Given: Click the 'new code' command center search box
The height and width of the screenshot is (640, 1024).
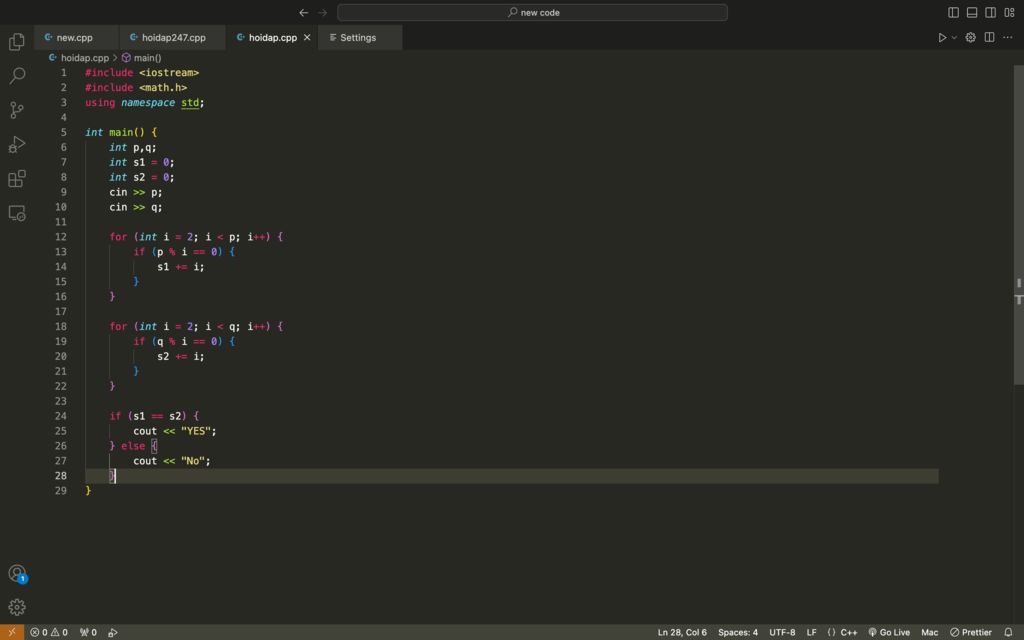Looking at the screenshot, I should [x=532, y=12].
